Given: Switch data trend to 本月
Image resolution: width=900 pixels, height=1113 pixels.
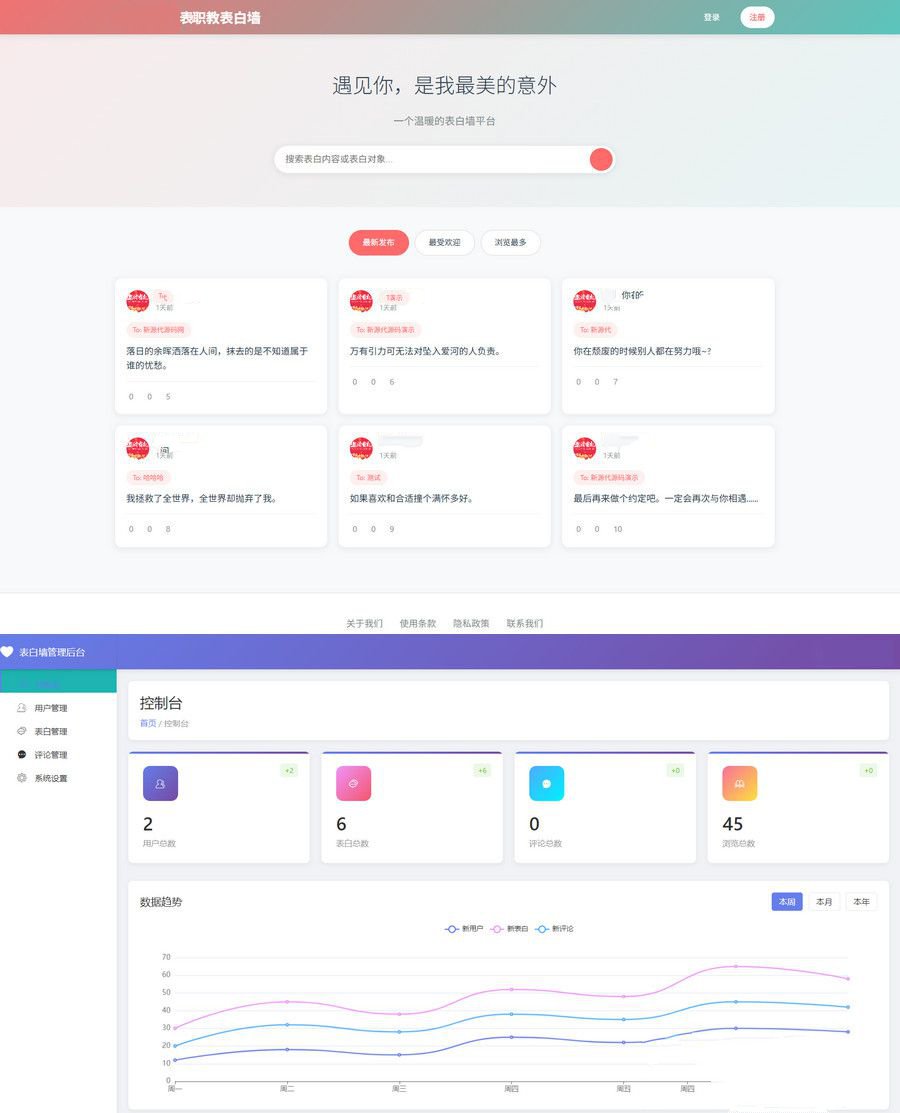Looking at the screenshot, I should tap(824, 902).
